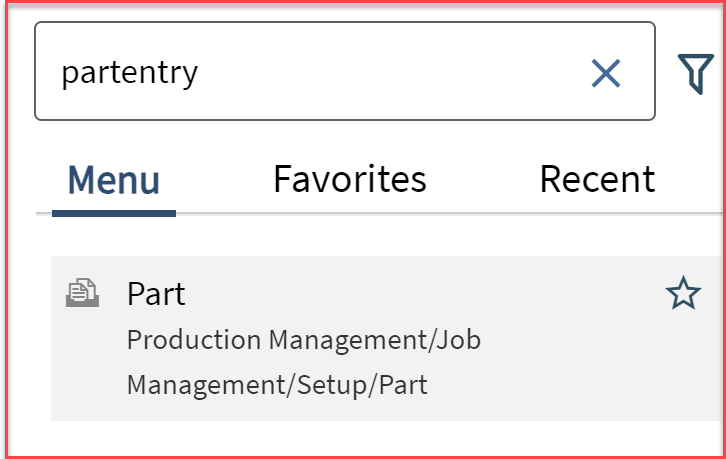Click the Production Management/Job path text

click(x=304, y=340)
